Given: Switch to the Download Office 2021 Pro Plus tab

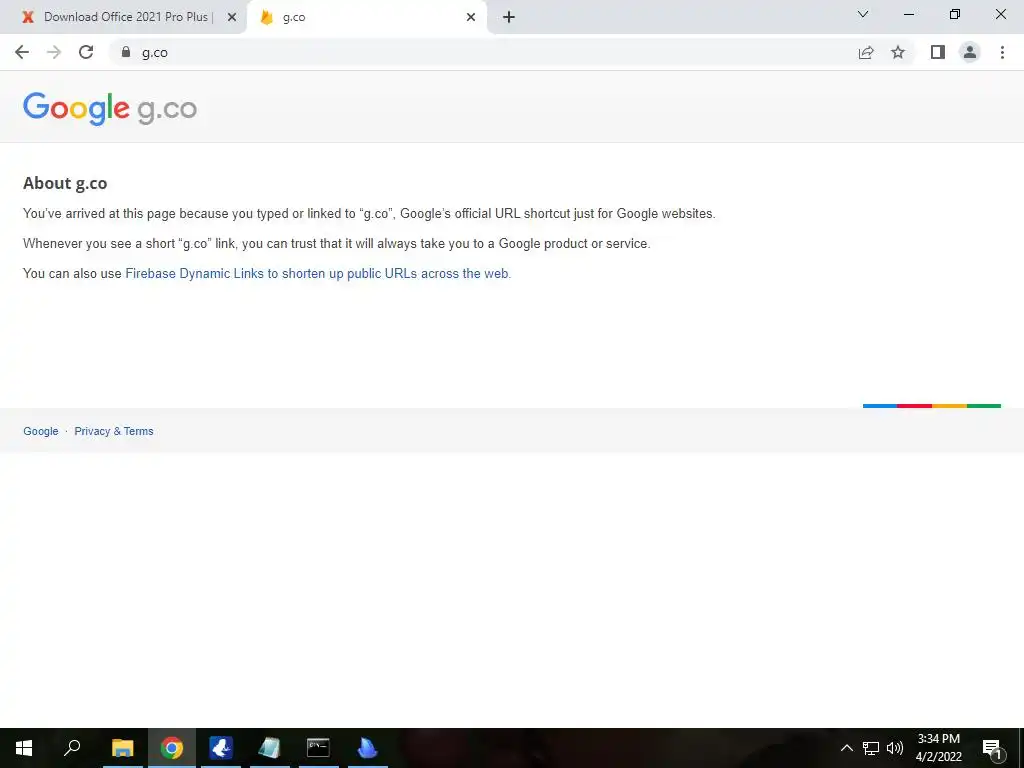Looking at the screenshot, I should tap(125, 17).
